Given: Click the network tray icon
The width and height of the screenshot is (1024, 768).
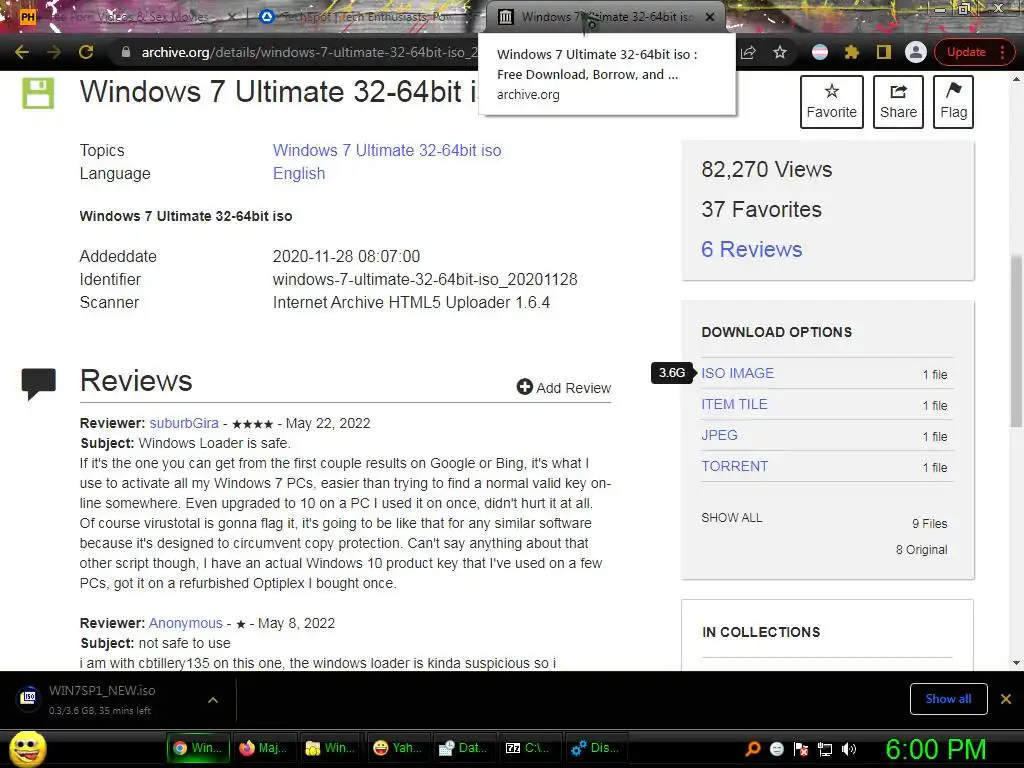Looking at the screenshot, I should [x=825, y=749].
